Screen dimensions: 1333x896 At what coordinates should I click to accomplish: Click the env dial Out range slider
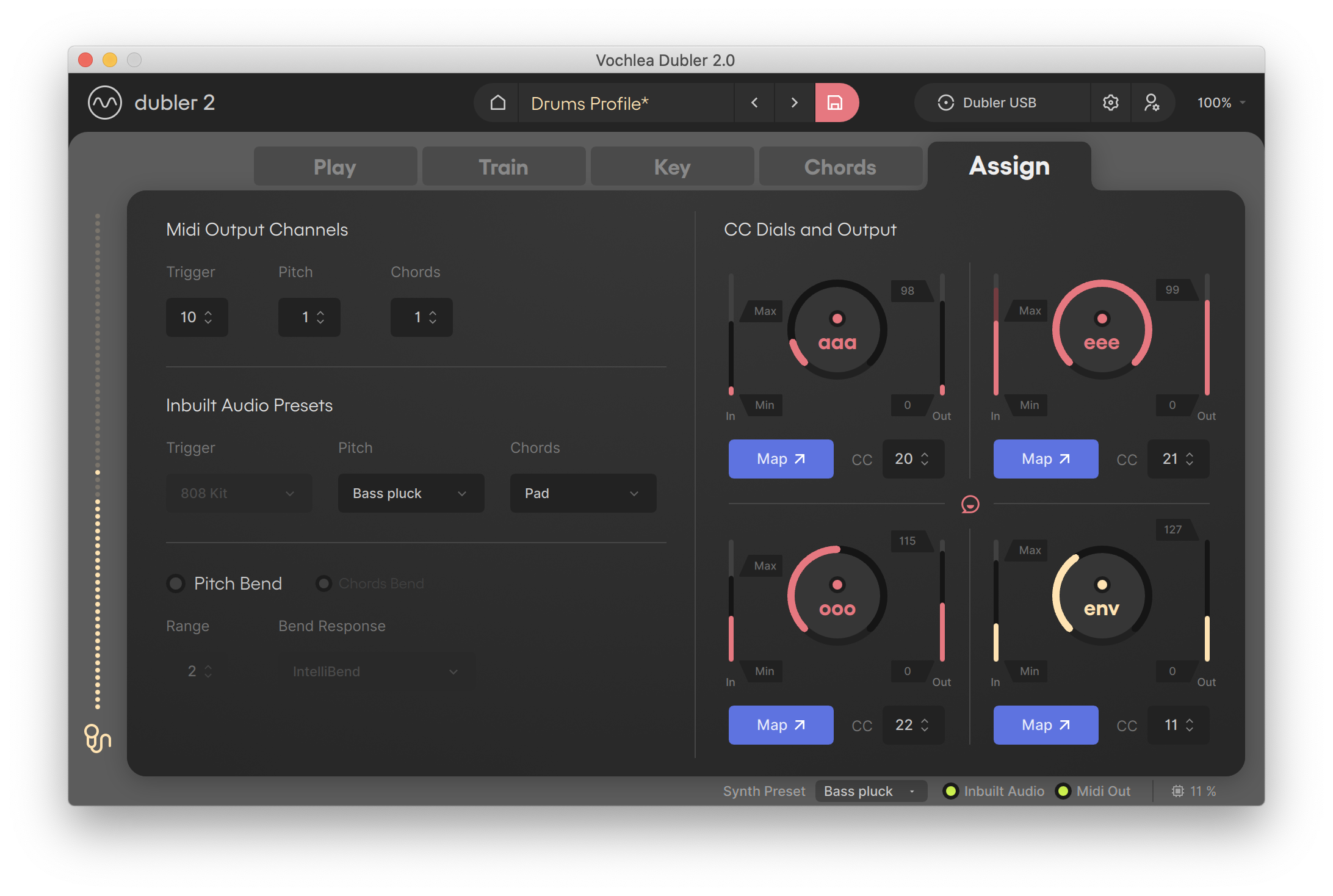pyautogui.click(x=1207, y=601)
